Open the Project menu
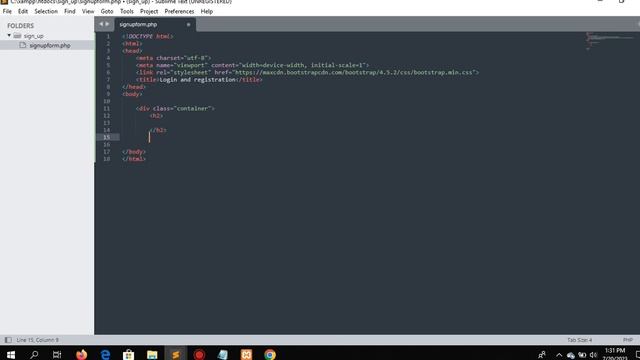The width and height of the screenshot is (640, 360). click(x=149, y=11)
